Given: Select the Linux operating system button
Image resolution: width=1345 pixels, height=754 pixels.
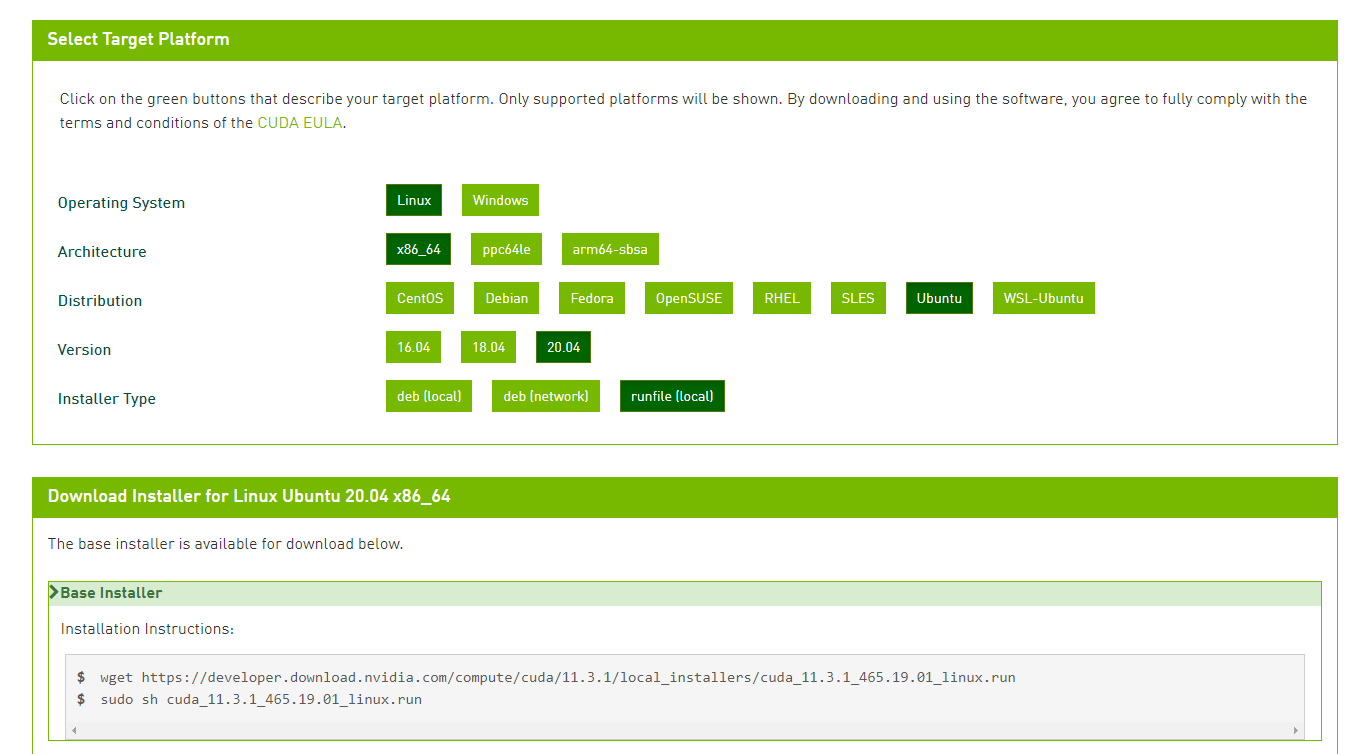Looking at the screenshot, I should [x=414, y=200].
